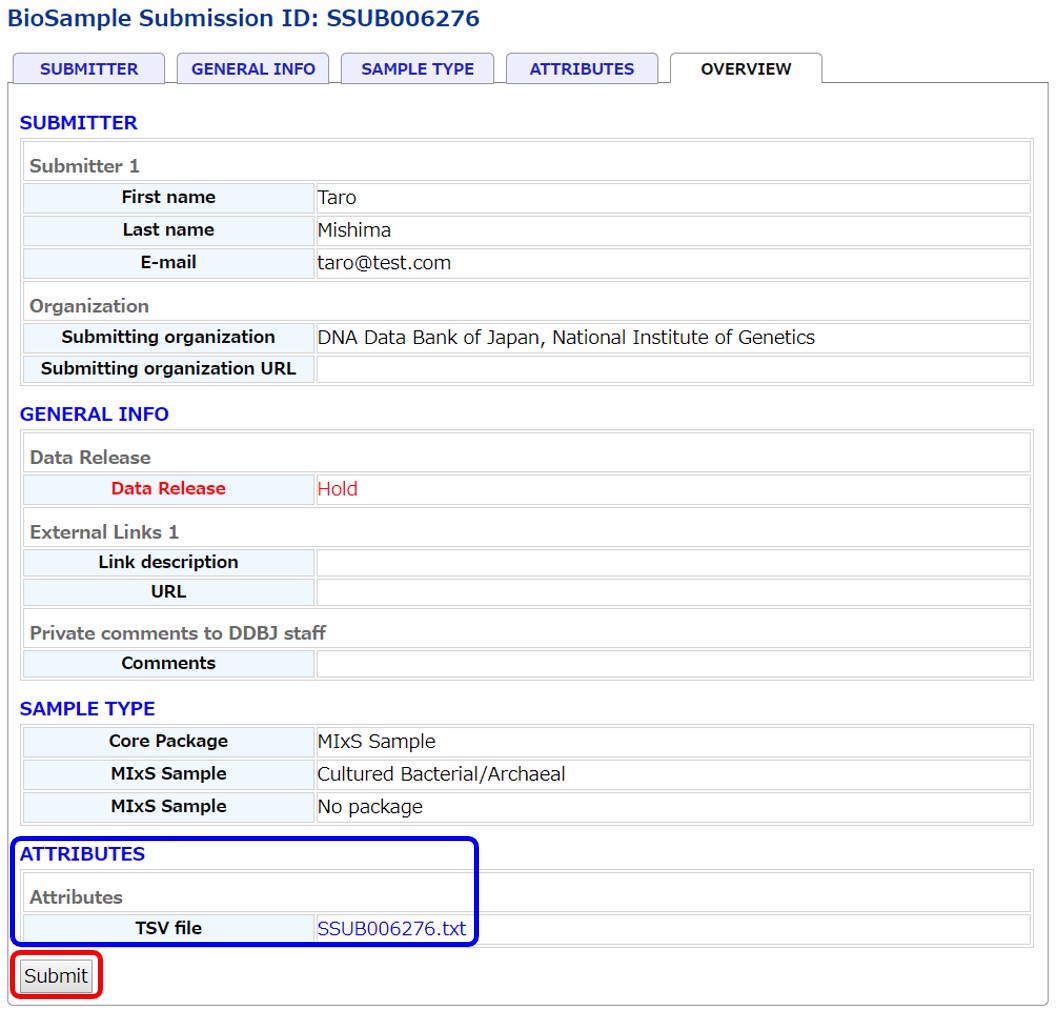Image resolution: width=1056 pixels, height=1010 pixels.
Task: Click the first name value Taro
Action: pyautogui.click(x=337, y=198)
